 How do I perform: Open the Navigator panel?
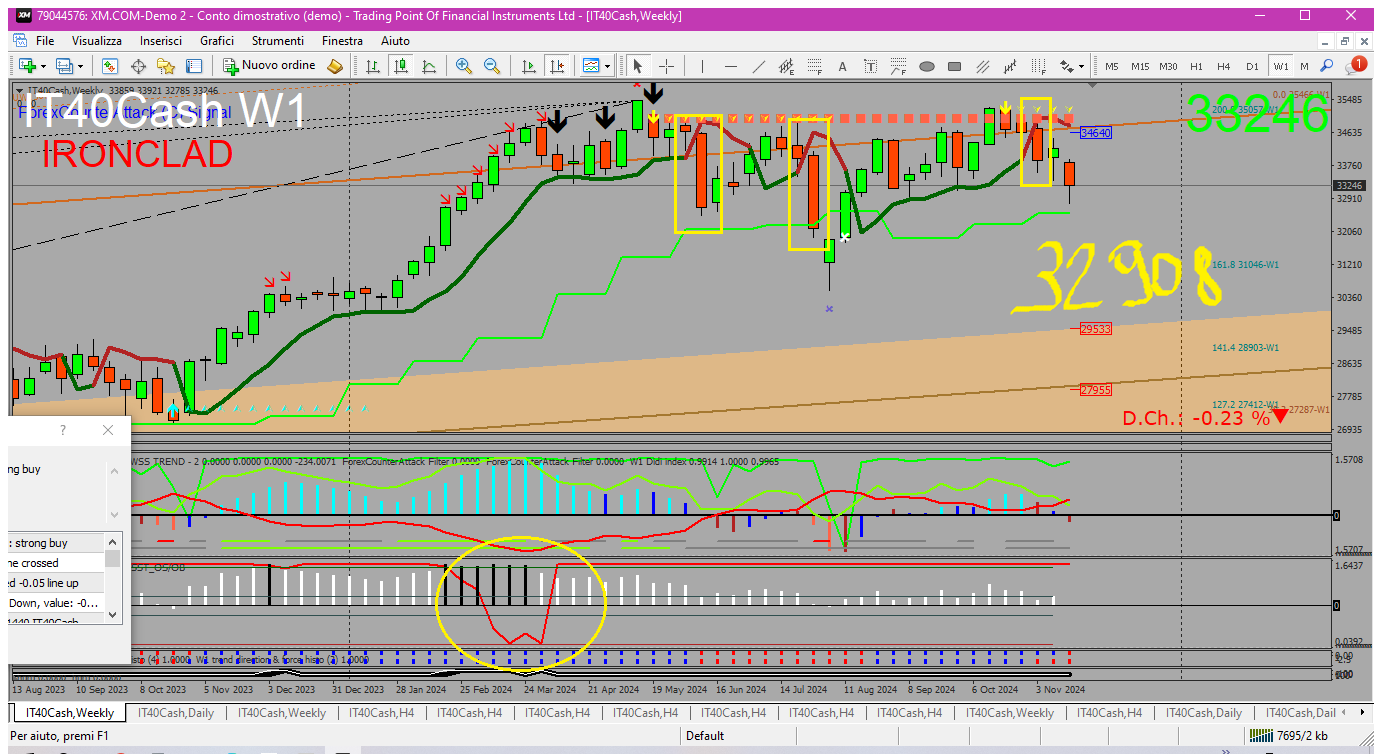(166, 66)
